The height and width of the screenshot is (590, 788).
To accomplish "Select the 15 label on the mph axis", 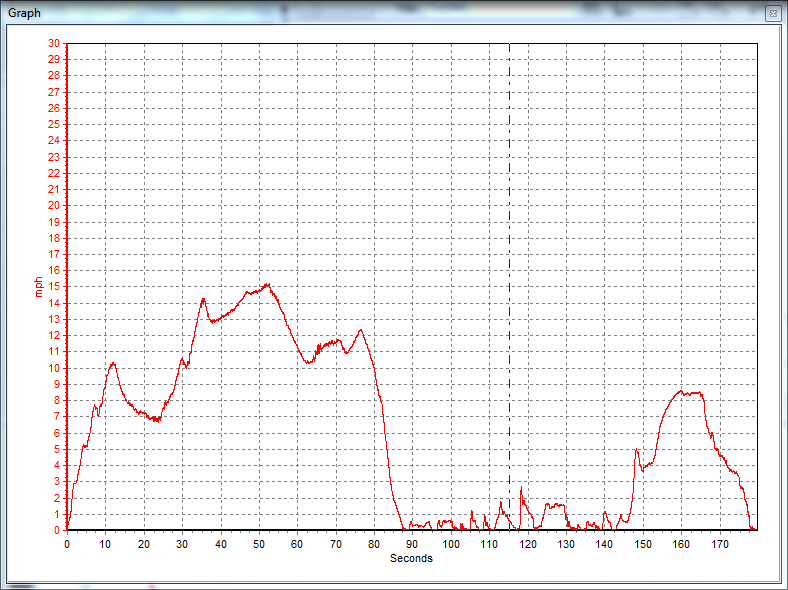I will [x=54, y=287].
